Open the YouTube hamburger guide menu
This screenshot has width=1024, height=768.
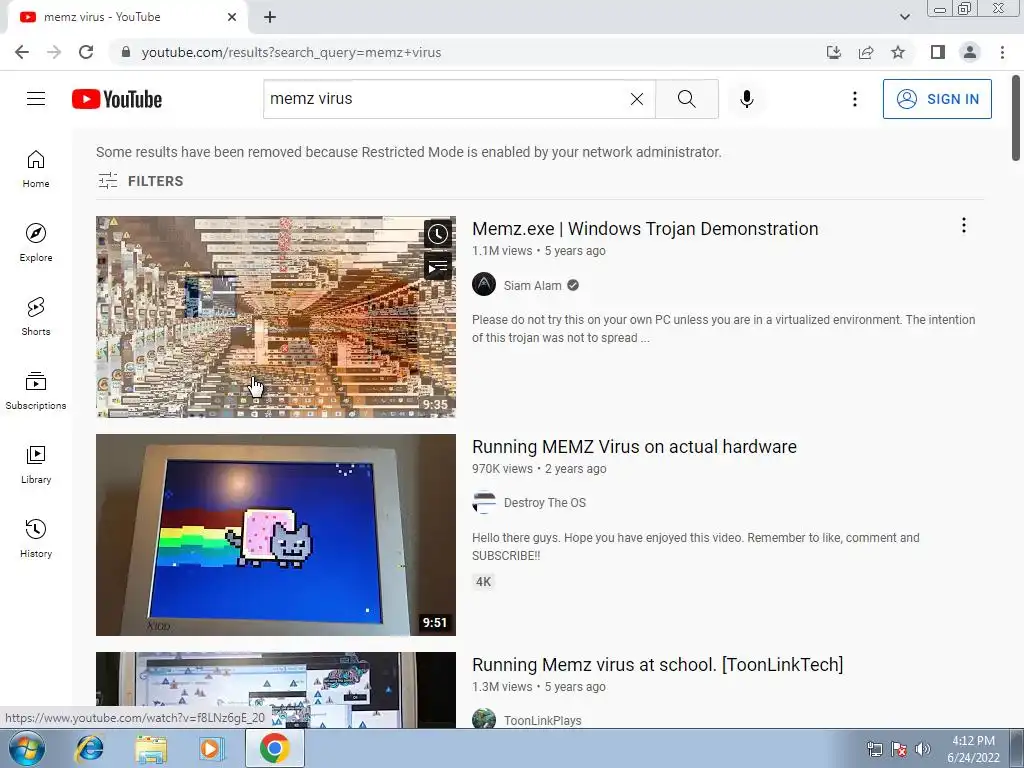tap(36, 99)
